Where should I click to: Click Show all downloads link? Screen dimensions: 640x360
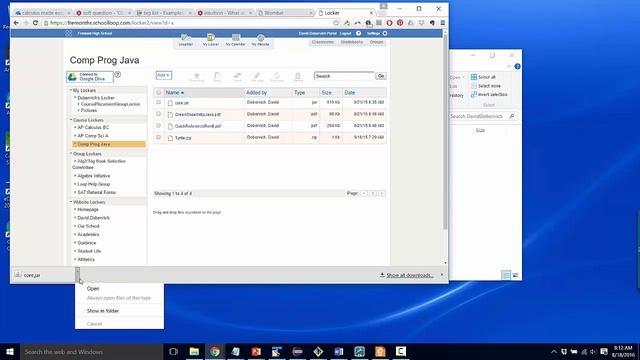pos(409,276)
